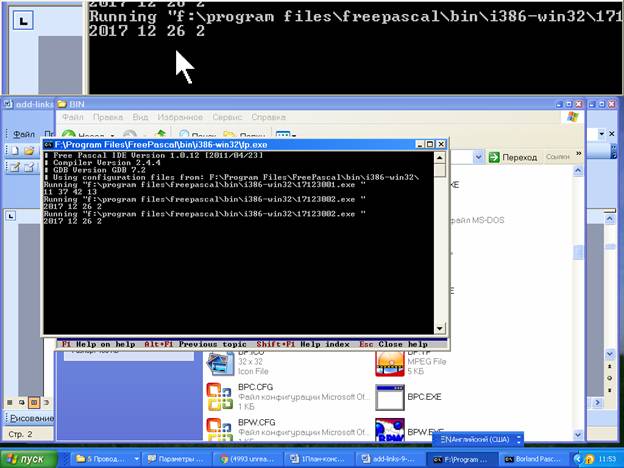The height and width of the screenshot is (468, 624).
Task: Expand the address bar dropdown in Explorer
Action: 478,157
